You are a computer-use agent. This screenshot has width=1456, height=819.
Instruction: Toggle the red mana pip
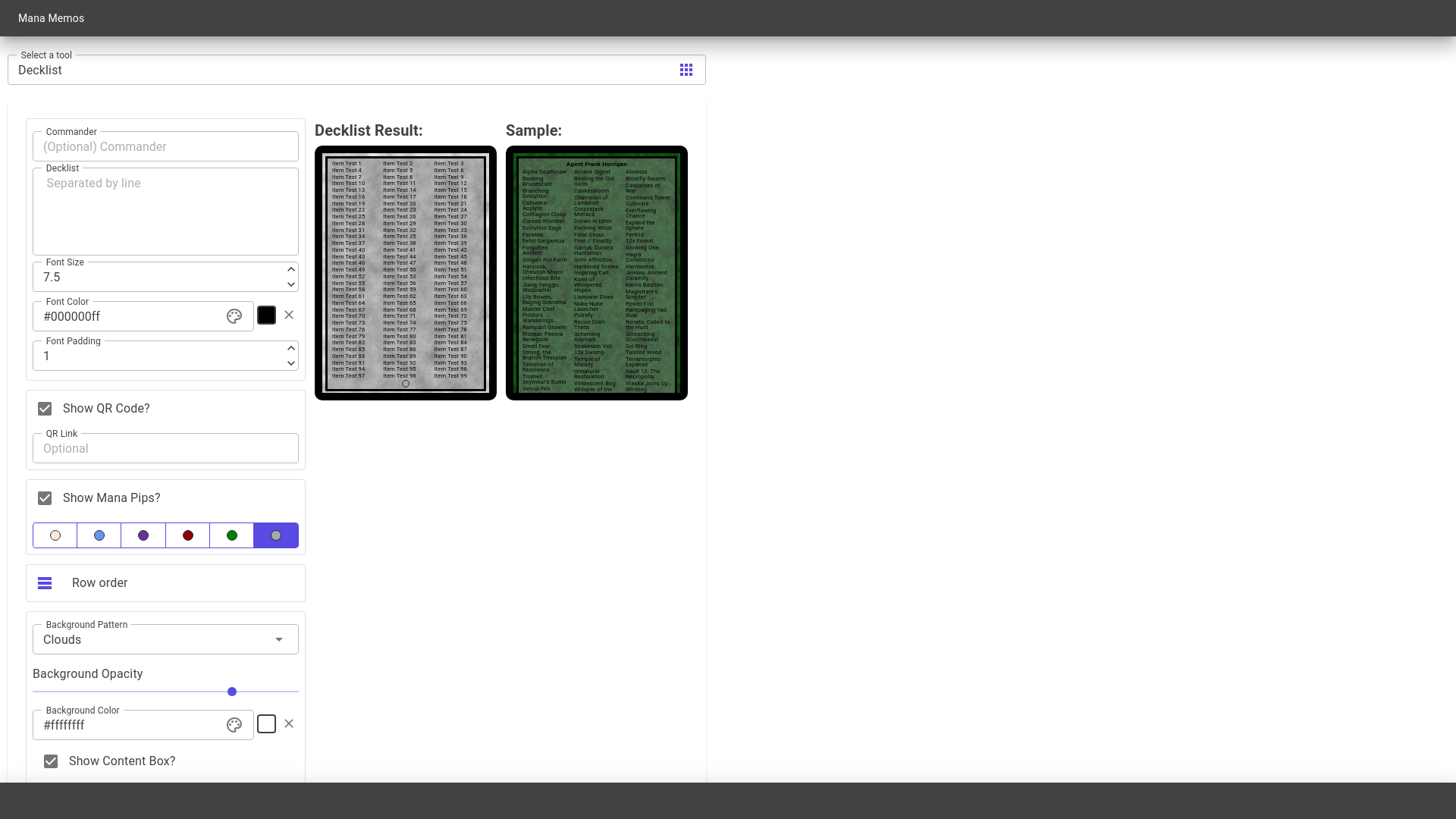pos(188,535)
